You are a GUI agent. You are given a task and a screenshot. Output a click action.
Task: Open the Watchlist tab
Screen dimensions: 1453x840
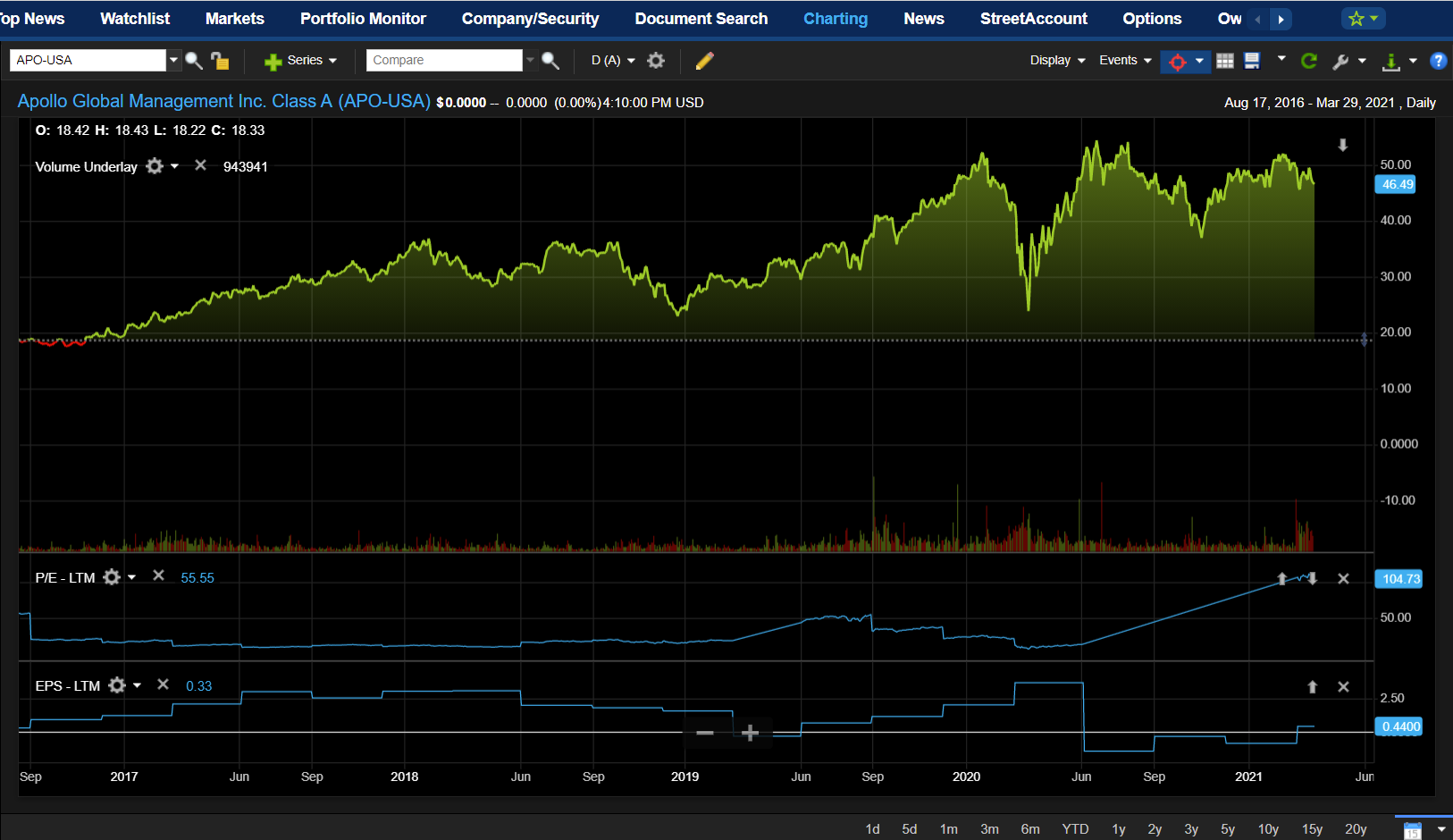(135, 19)
